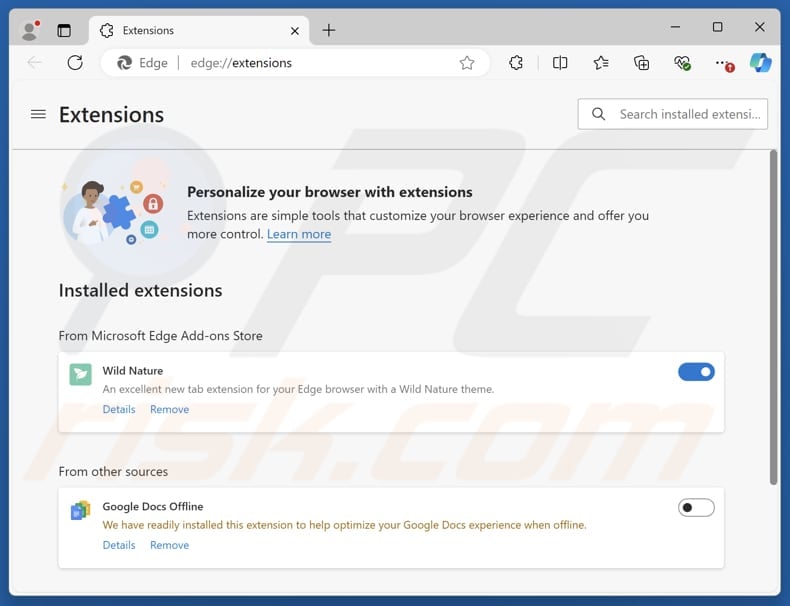Open the tab actions menu
The width and height of the screenshot is (790, 606).
[x=64, y=31]
